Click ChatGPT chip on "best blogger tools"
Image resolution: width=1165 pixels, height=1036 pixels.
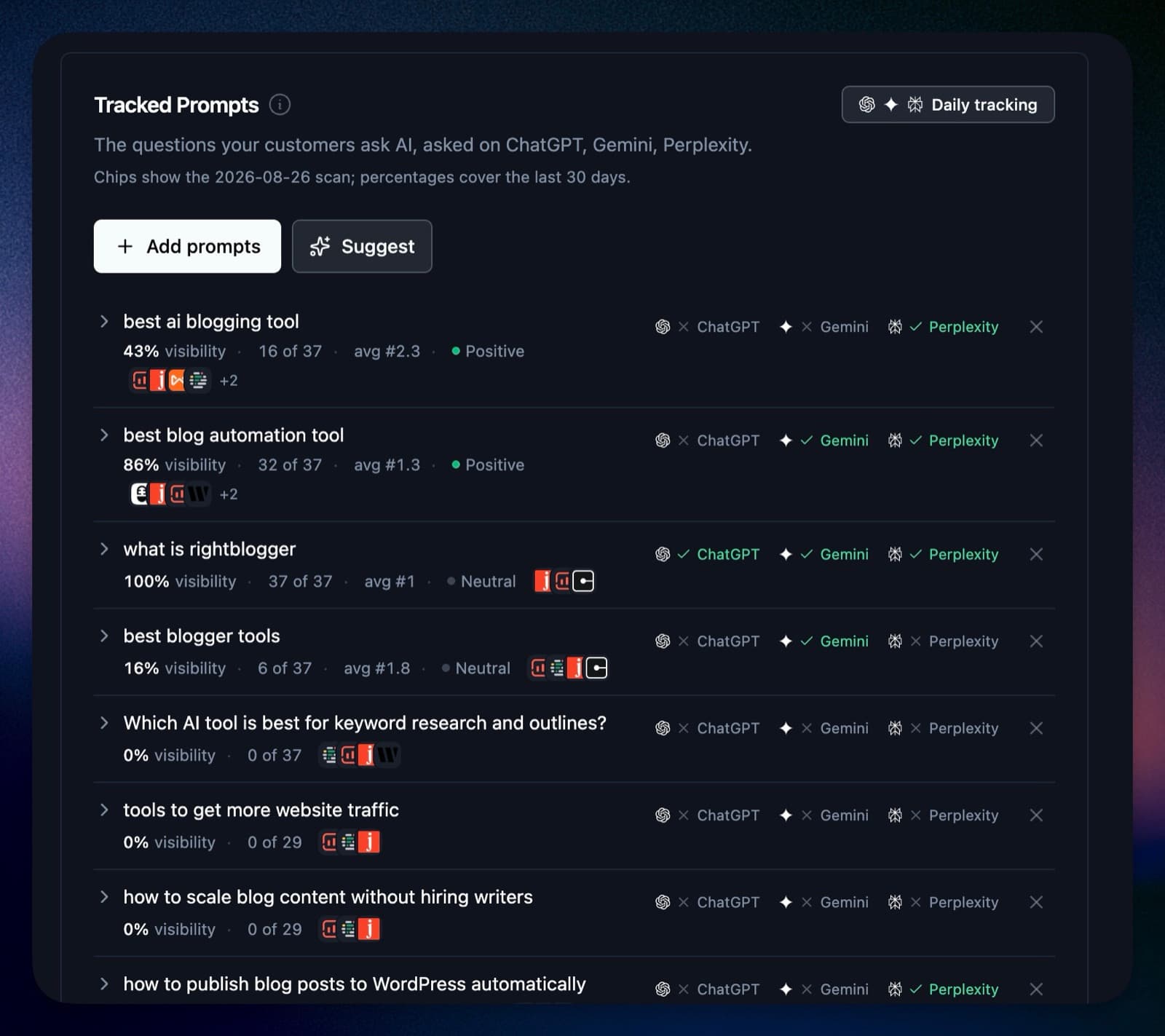coord(707,641)
